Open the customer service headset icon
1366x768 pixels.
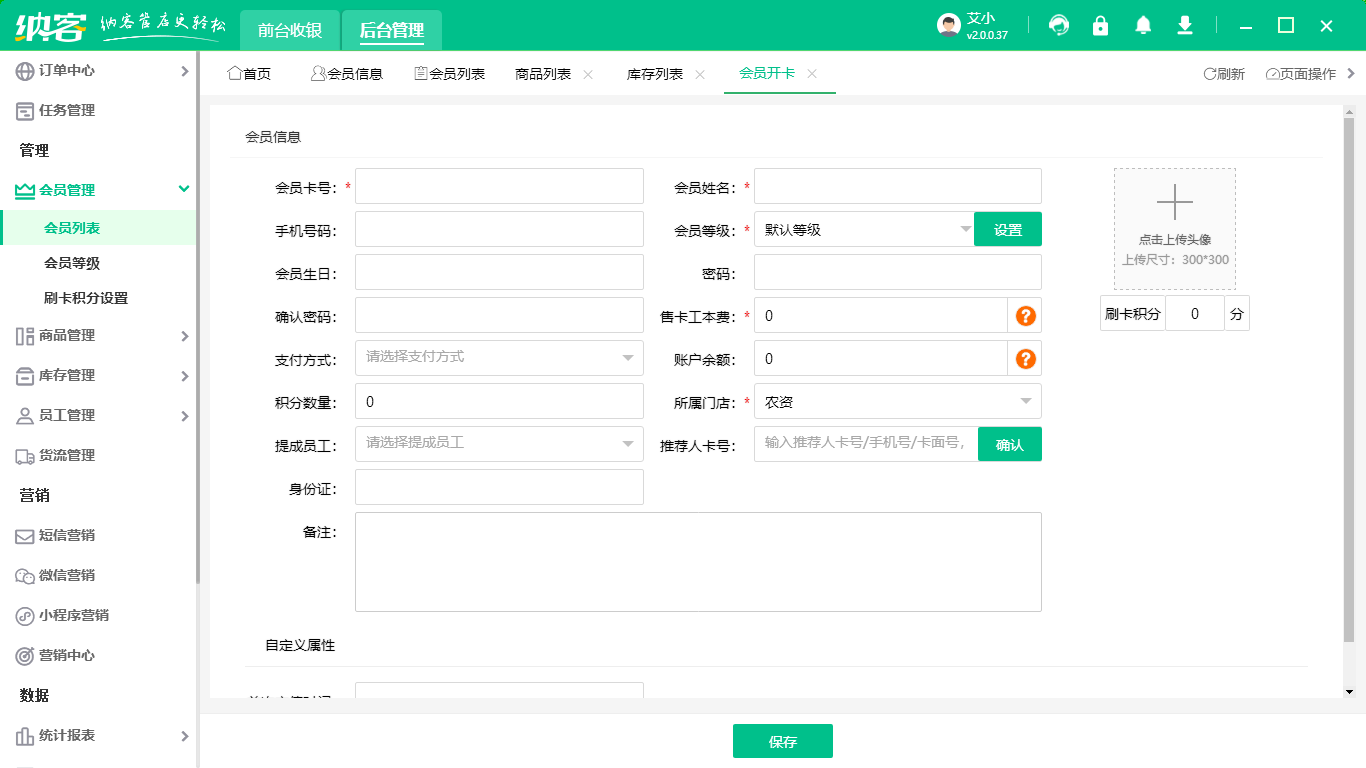[x=1058, y=25]
